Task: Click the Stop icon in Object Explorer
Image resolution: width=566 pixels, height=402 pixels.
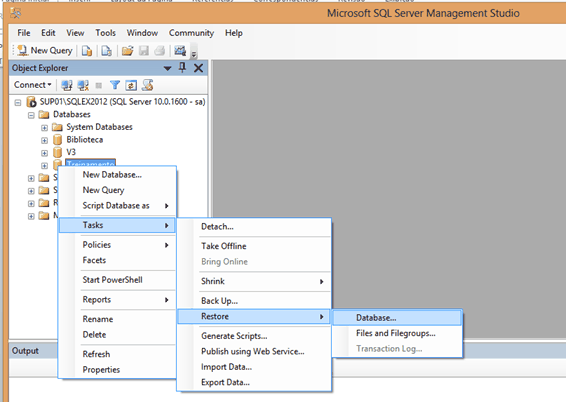Action: [99, 86]
